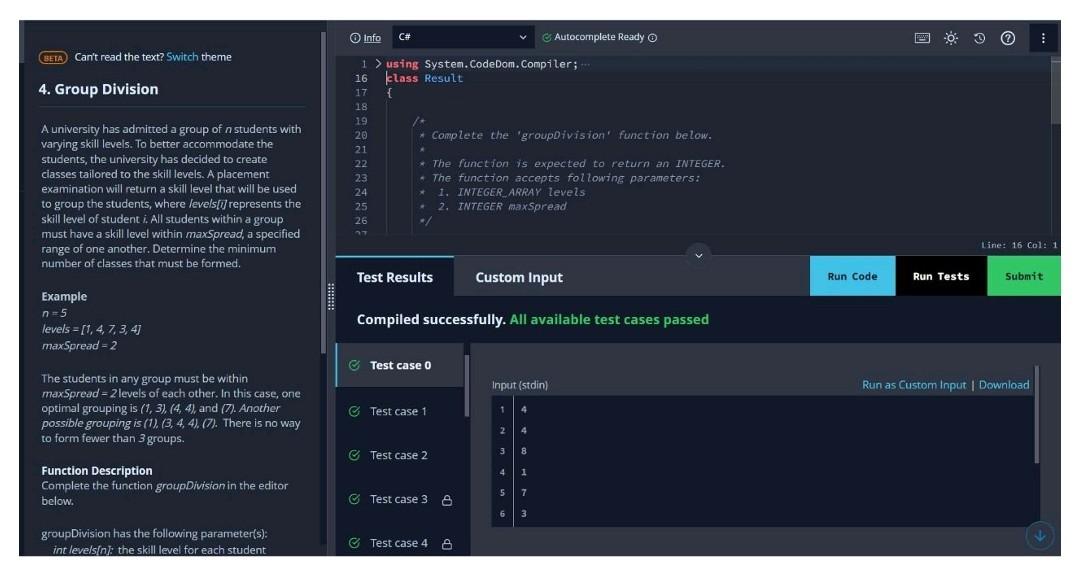The width and height of the screenshot is (1080, 574).
Task: Click the code editor vertical scrollbar
Action: click(1056, 91)
